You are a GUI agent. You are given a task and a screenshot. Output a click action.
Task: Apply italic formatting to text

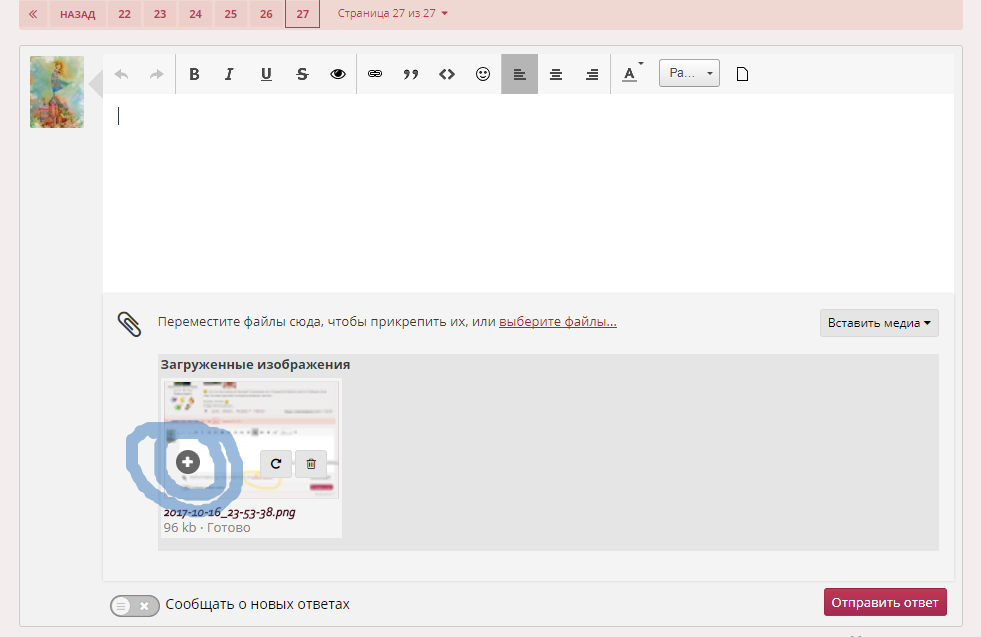click(x=229, y=74)
